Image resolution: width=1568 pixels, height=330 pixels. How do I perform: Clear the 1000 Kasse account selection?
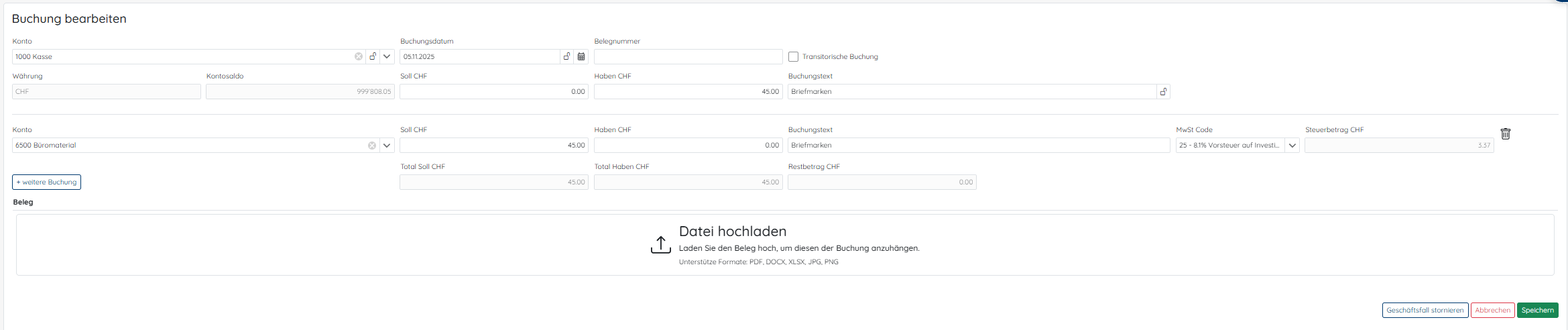(x=359, y=57)
